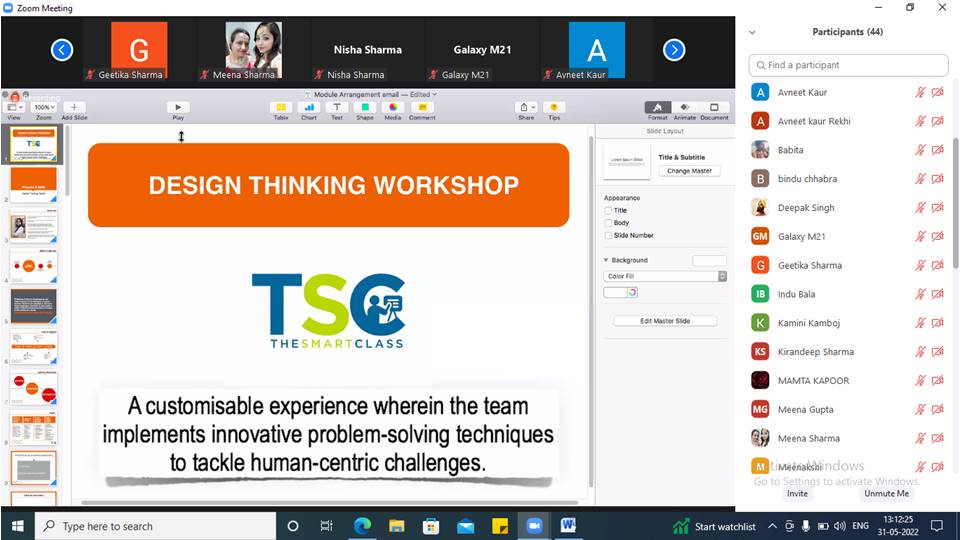Open the Color Fill dropdown
Viewport: 960px width, 540px height.
pos(665,276)
